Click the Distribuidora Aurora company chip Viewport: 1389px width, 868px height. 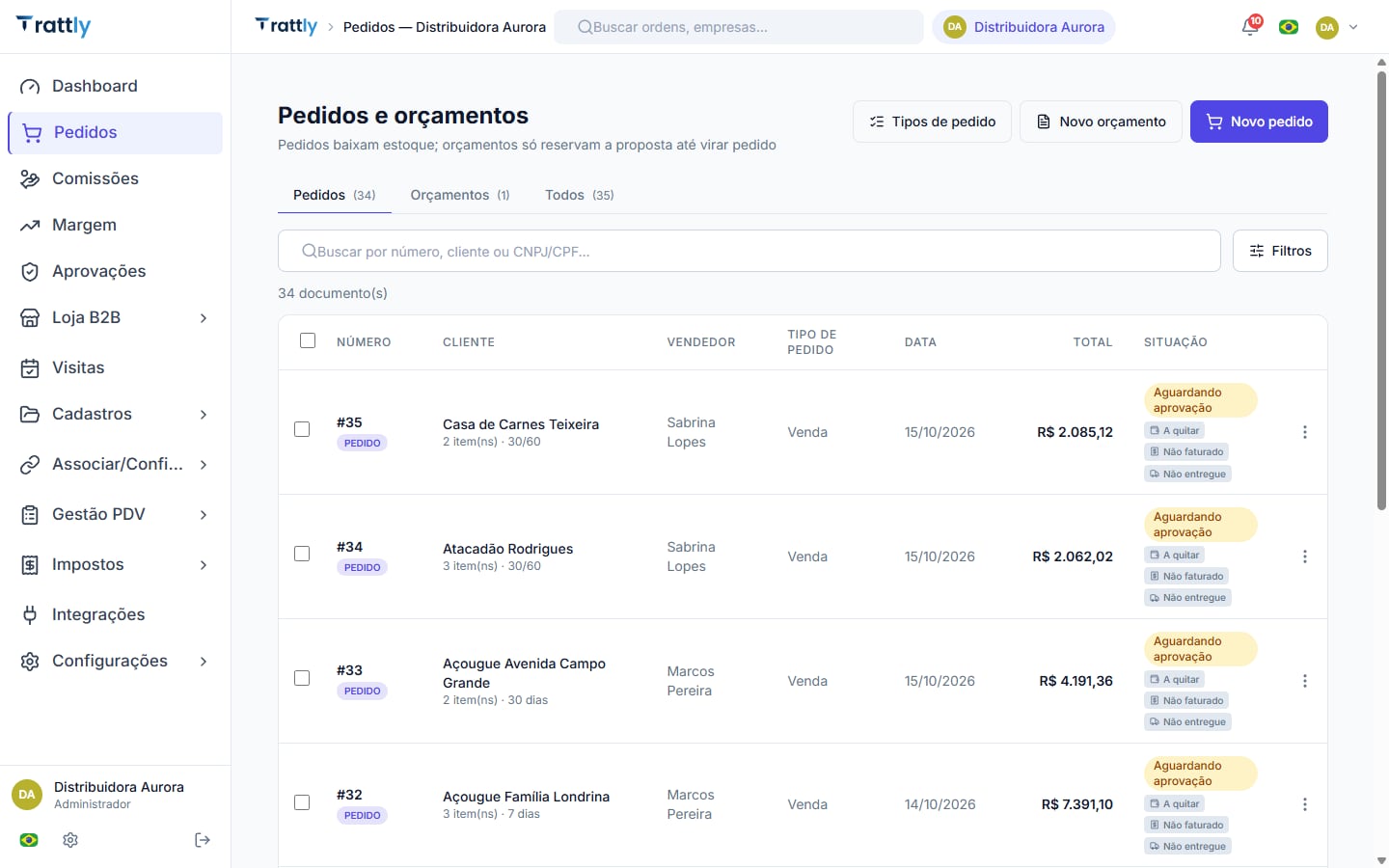point(1023,27)
